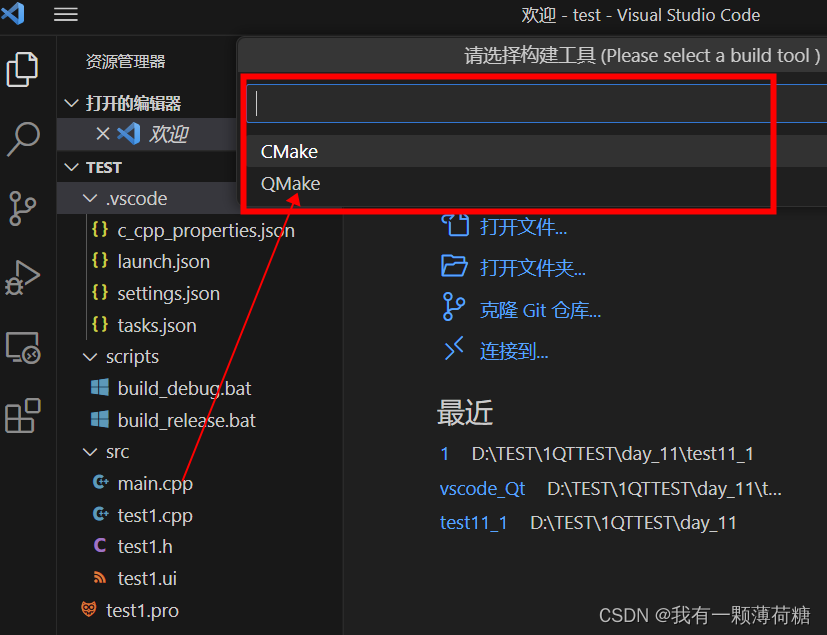827x635 pixels.
Task: Click the open file icon on welcome page
Action: pos(455,225)
